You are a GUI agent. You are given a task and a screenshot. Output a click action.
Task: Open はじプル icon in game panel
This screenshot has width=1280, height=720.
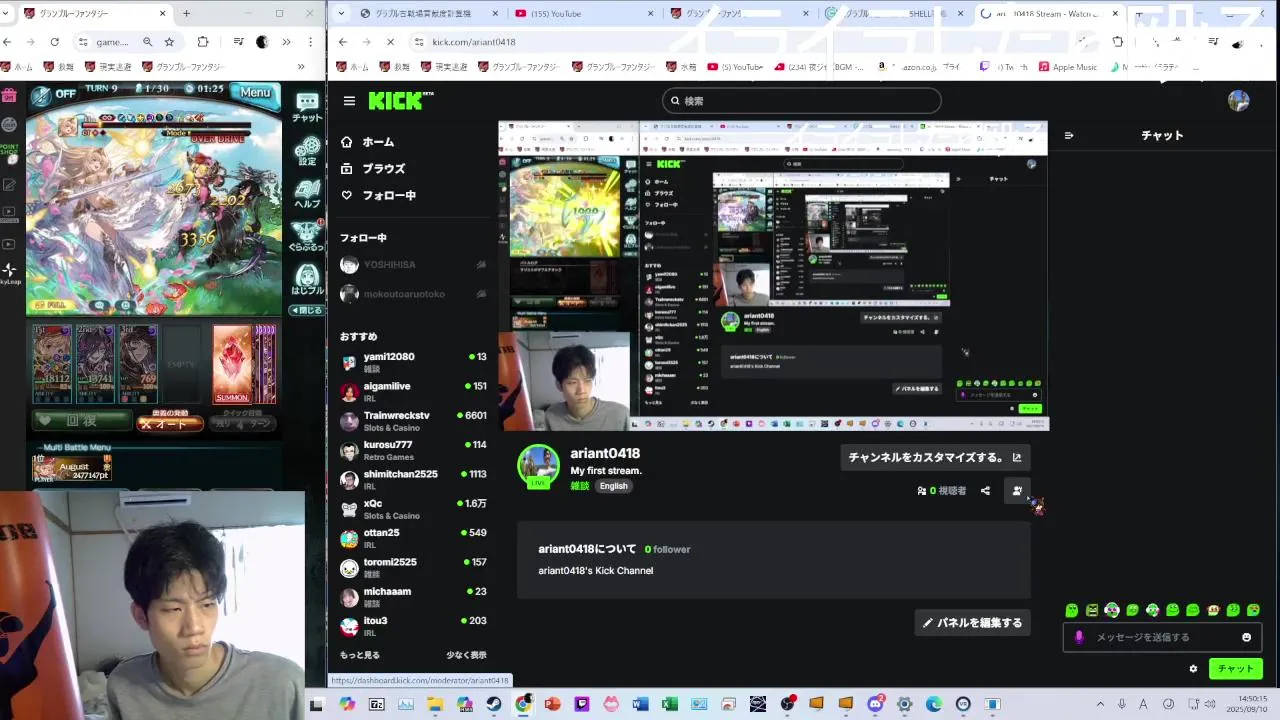pyautogui.click(x=307, y=280)
